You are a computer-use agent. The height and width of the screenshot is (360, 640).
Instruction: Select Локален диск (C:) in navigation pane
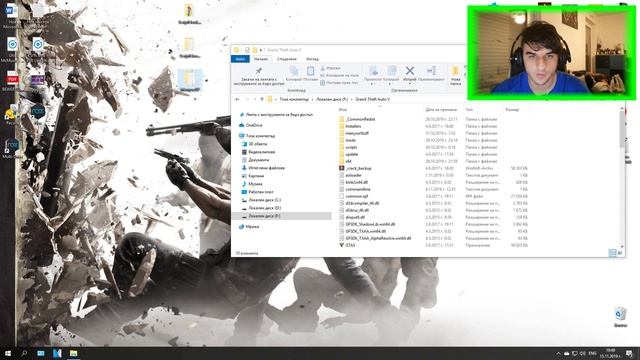(264, 200)
